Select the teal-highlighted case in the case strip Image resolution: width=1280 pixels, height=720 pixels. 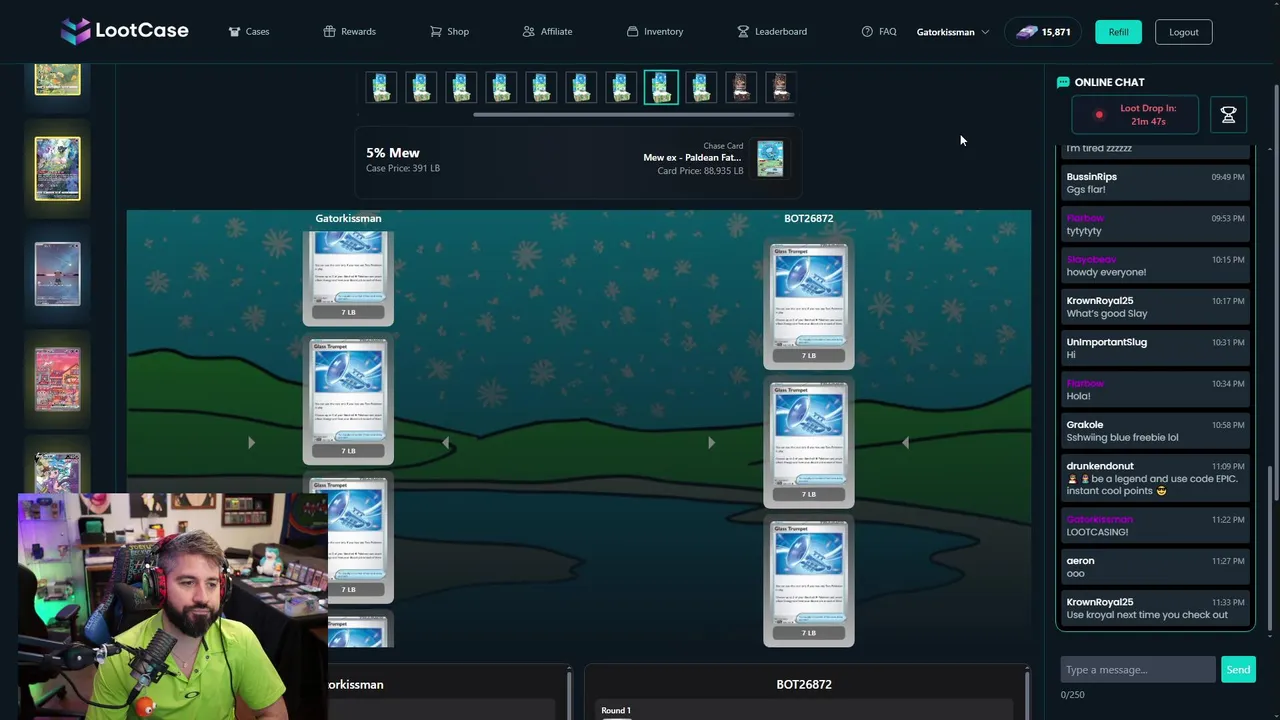tap(661, 87)
